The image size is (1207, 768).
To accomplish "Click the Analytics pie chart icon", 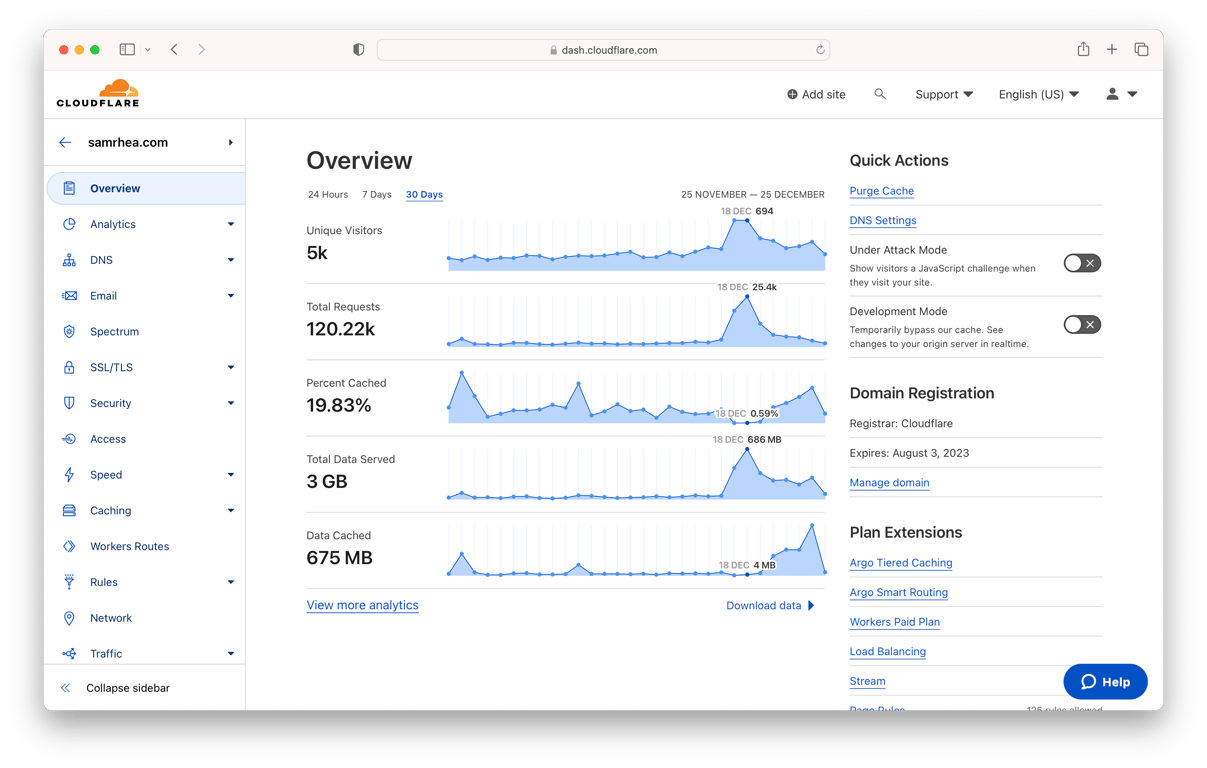I will [69, 224].
